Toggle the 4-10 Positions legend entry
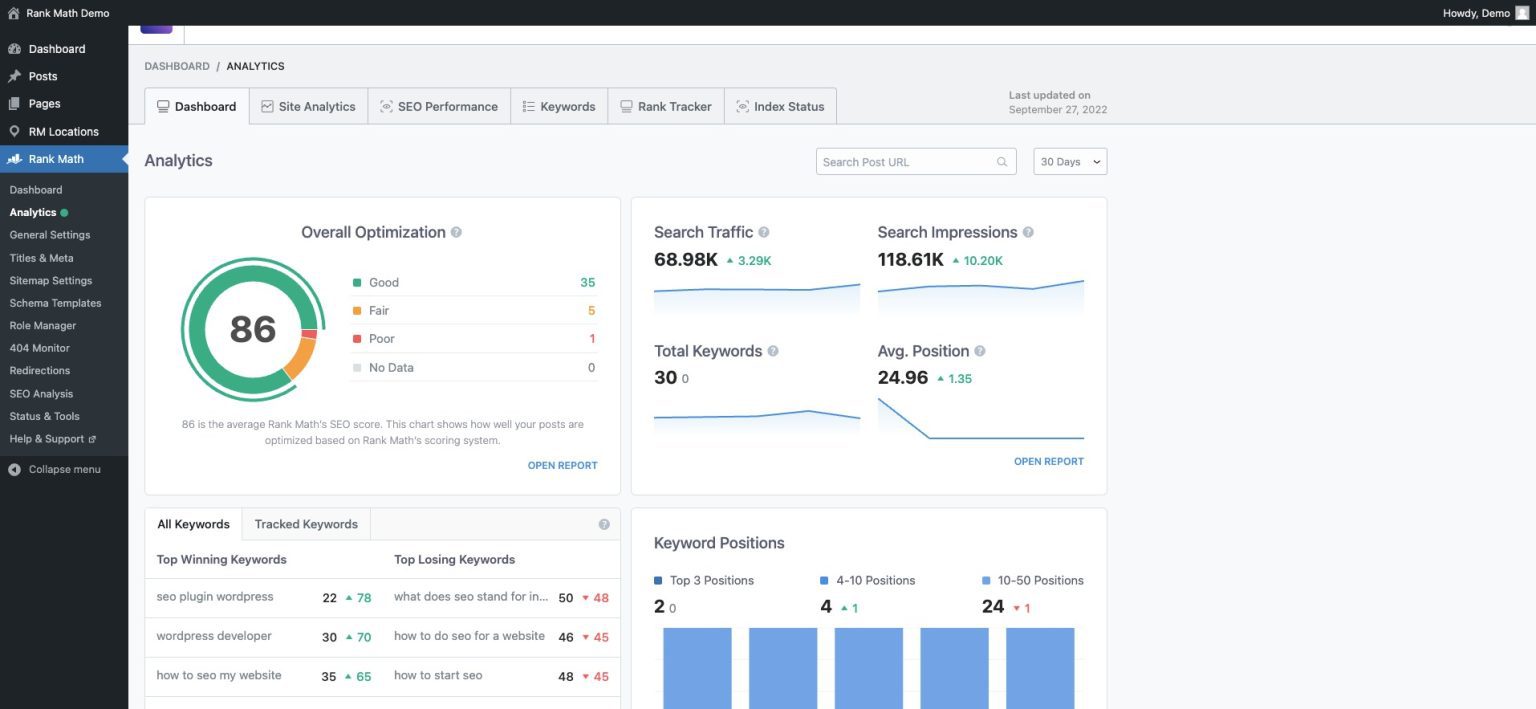Viewport: 1536px width, 709px height. [867, 580]
